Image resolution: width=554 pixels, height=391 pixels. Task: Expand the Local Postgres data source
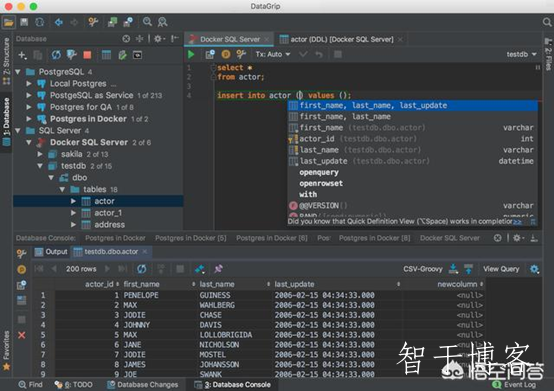pyautogui.click(x=29, y=84)
